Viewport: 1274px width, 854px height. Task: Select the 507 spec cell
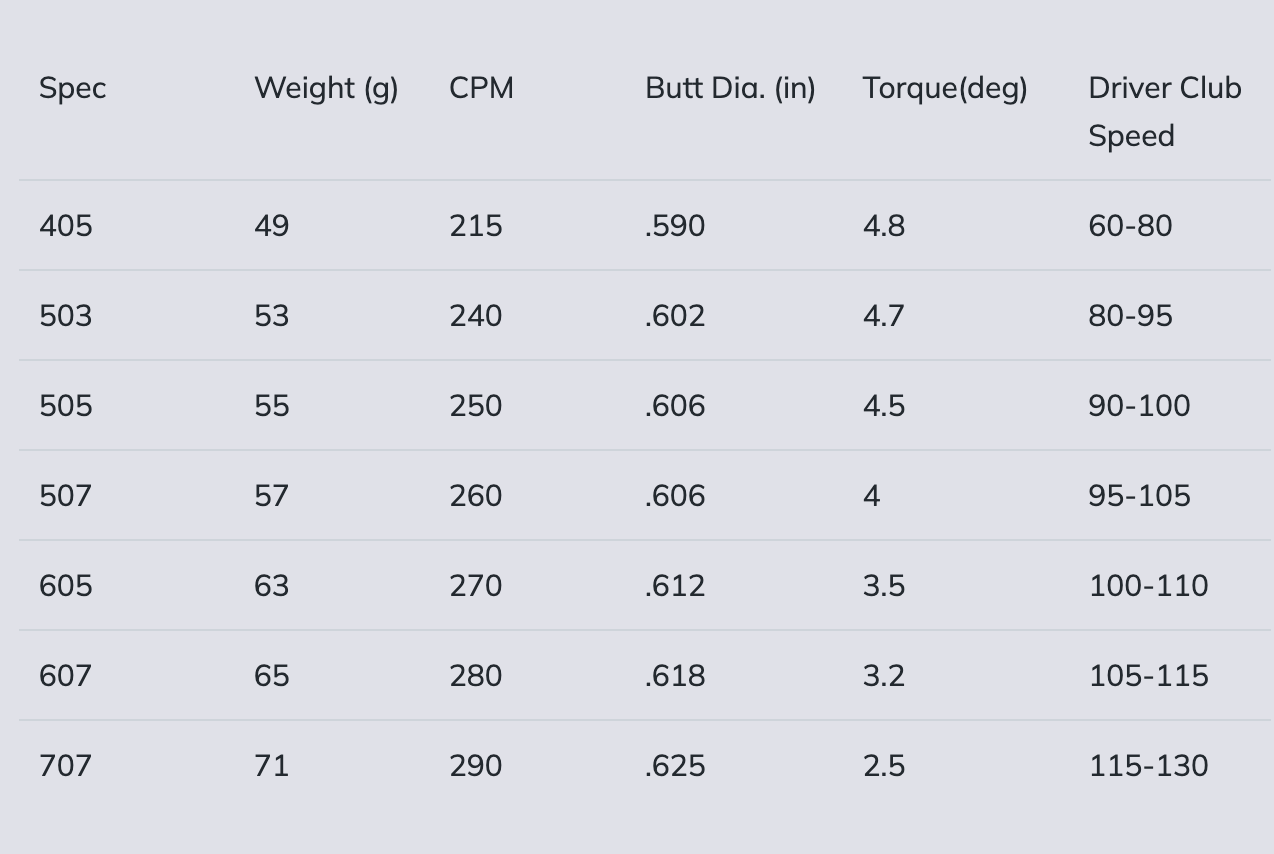coord(65,496)
